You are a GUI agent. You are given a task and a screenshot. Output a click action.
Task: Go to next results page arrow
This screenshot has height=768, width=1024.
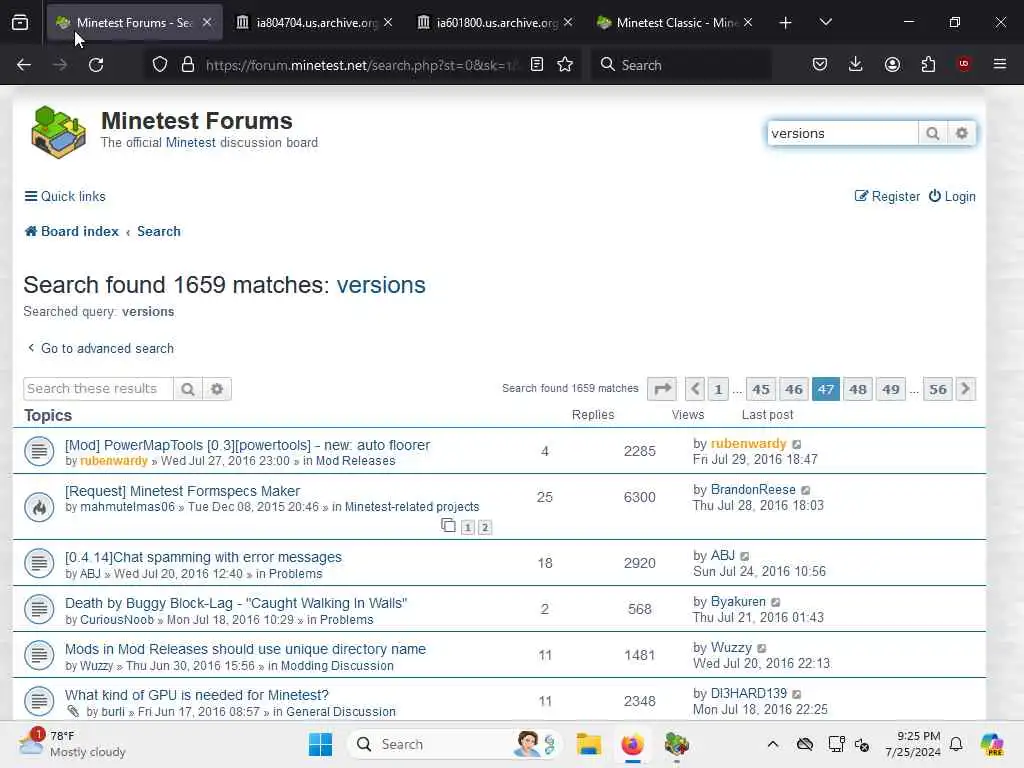coord(965,389)
